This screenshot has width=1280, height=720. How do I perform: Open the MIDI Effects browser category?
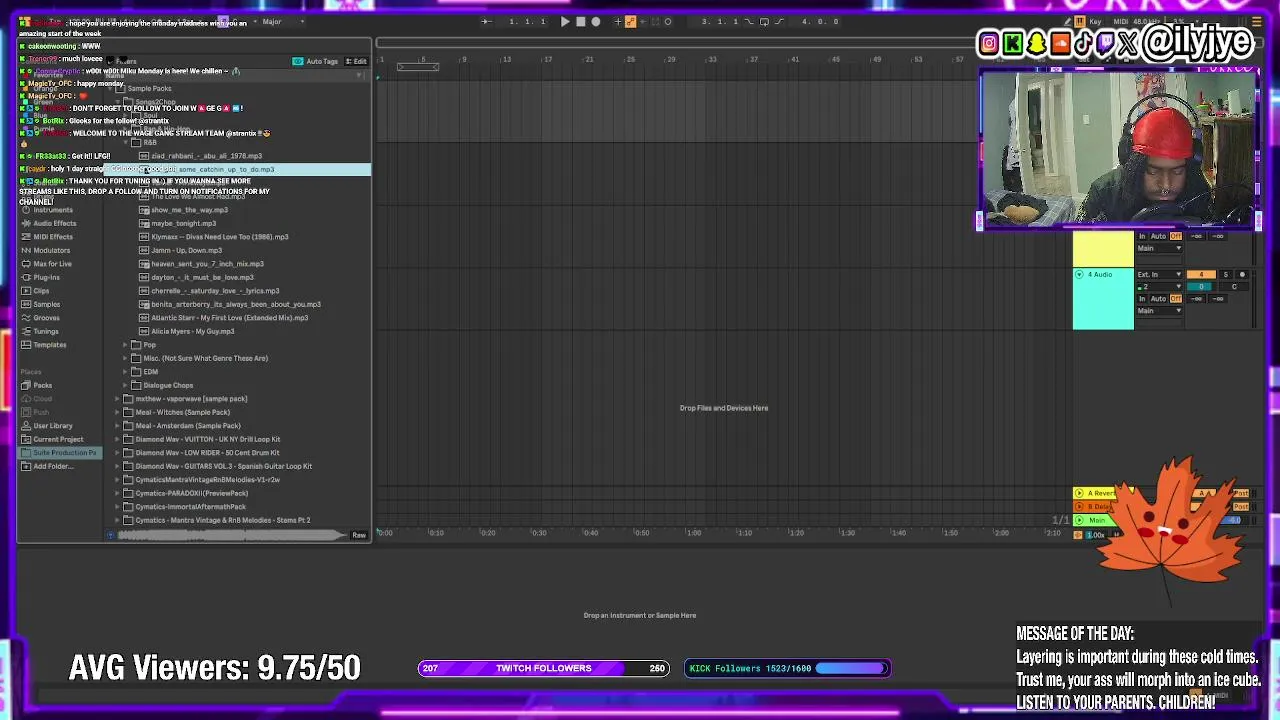pyautogui.click(x=53, y=237)
